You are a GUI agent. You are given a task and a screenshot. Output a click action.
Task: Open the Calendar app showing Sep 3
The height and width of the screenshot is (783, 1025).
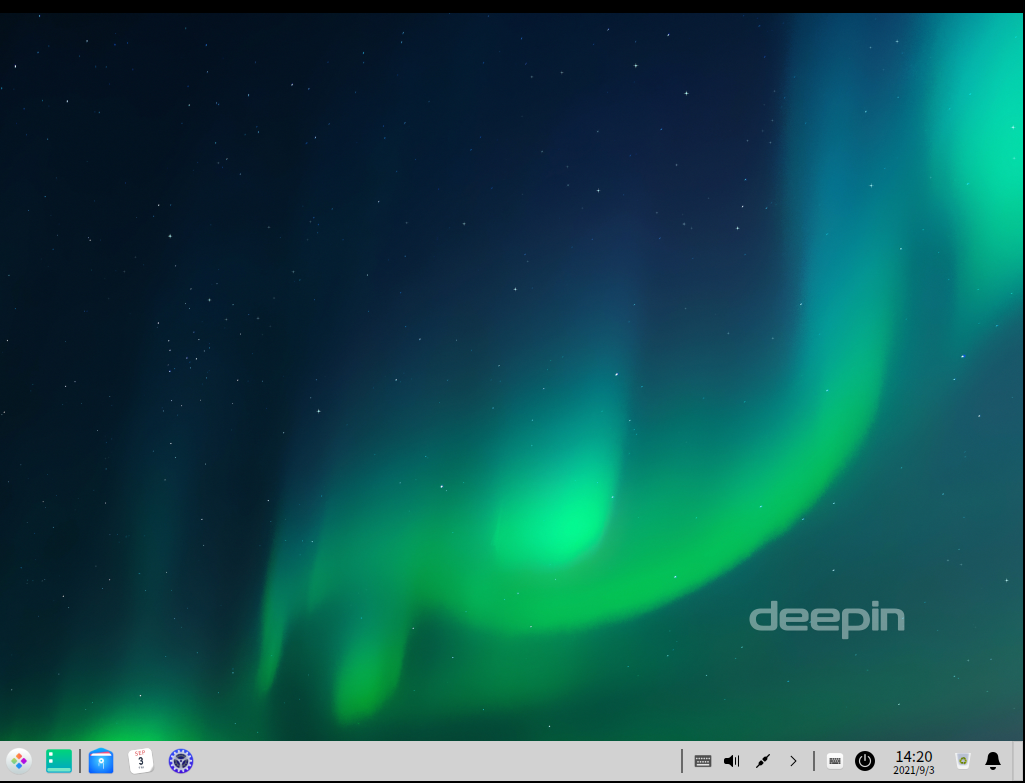[141, 761]
